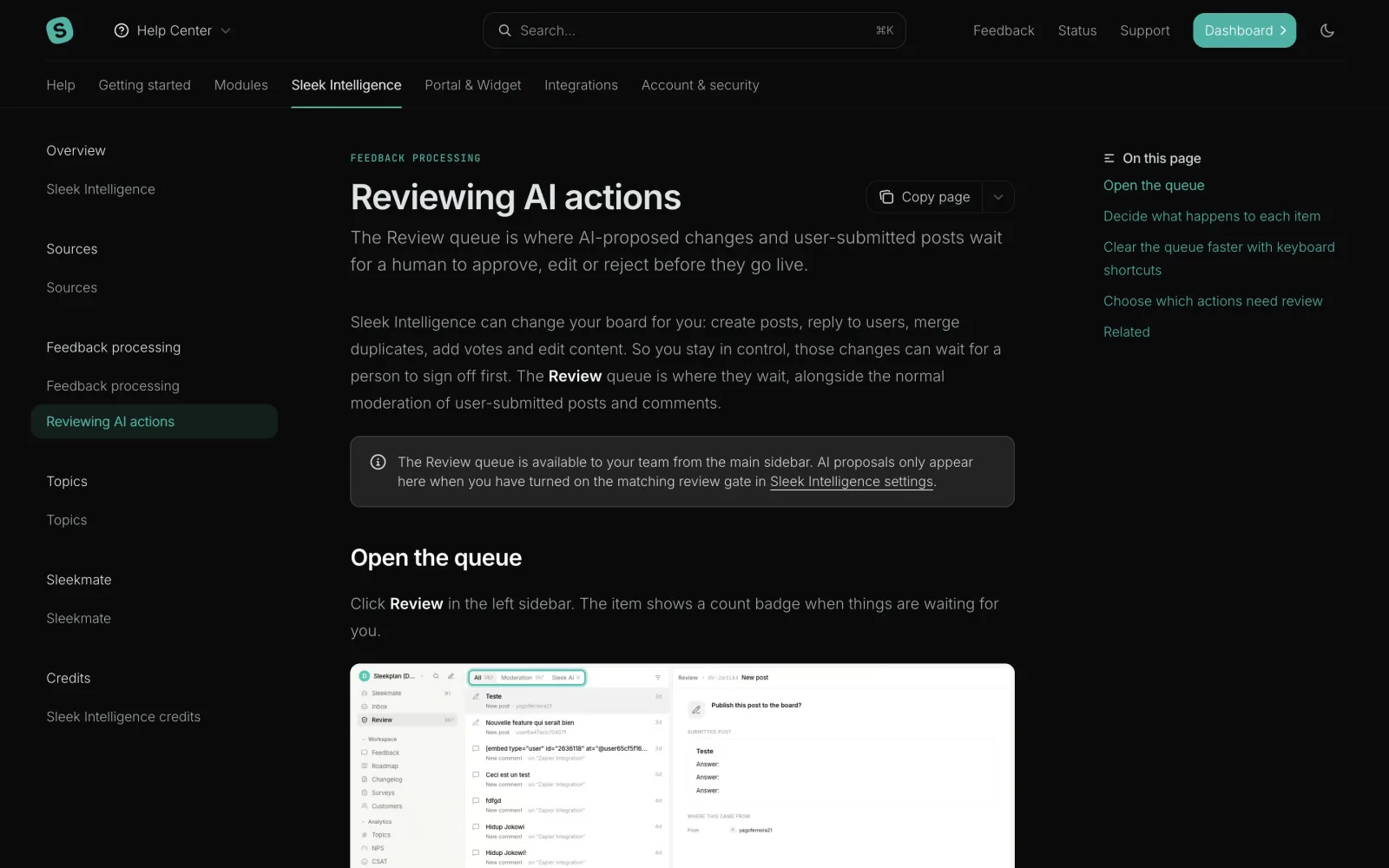
Task: Click the Sleekplan logo icon
Action: pos(60,30)
